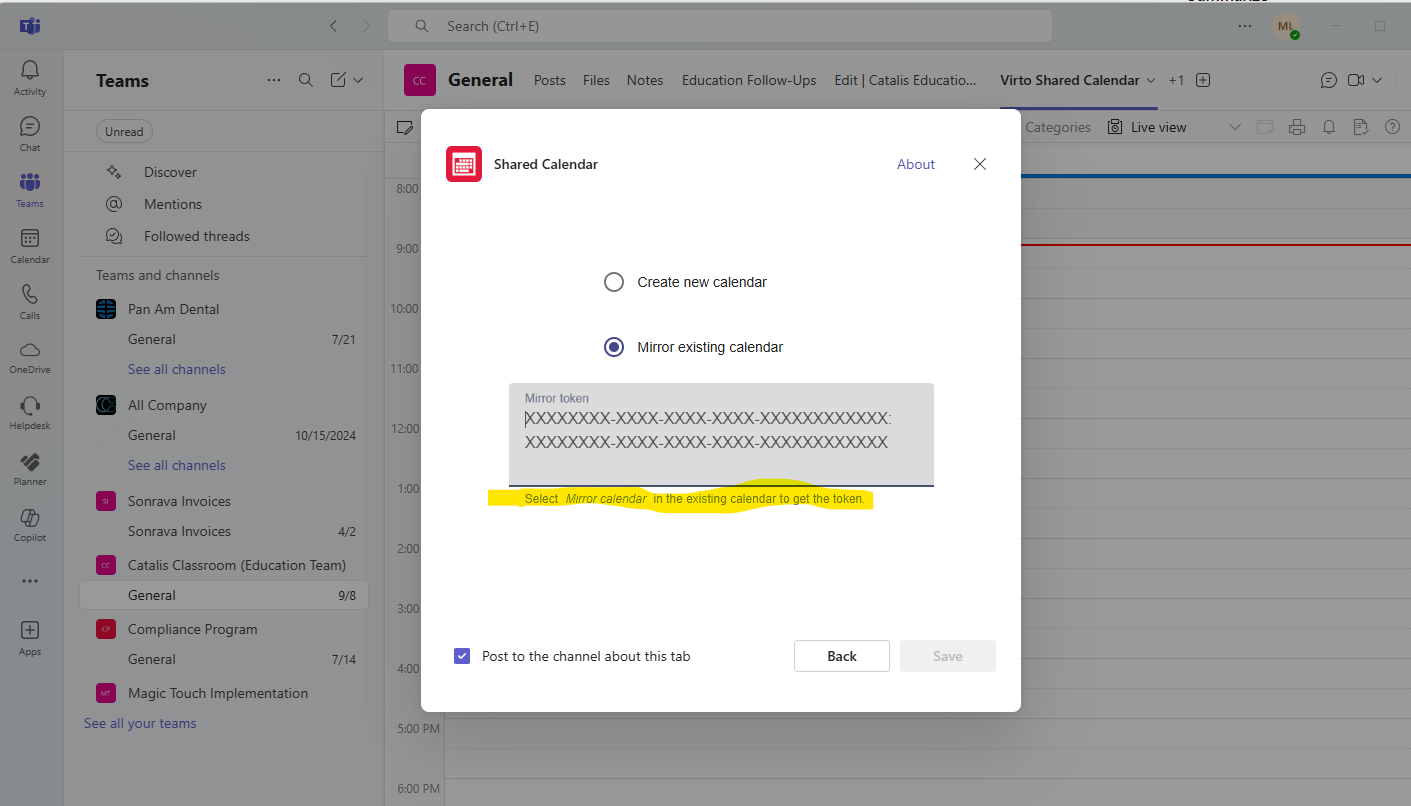
Task: Switch to the Files tab
Action: [x=596, y=80]
